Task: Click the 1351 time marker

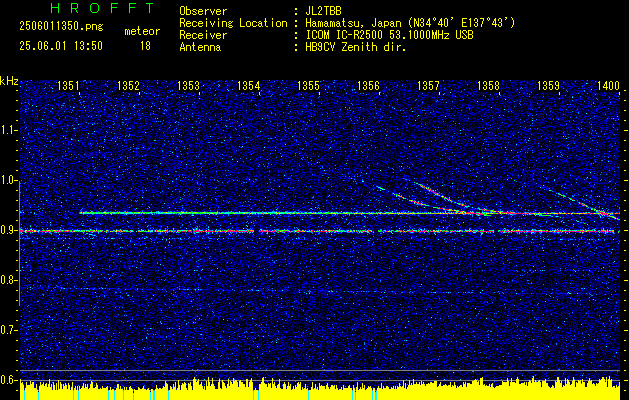Action: coord(68,85)
